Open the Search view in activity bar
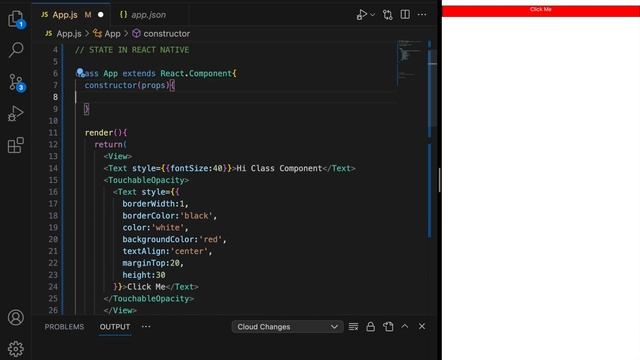 click(x=16, y=50)
